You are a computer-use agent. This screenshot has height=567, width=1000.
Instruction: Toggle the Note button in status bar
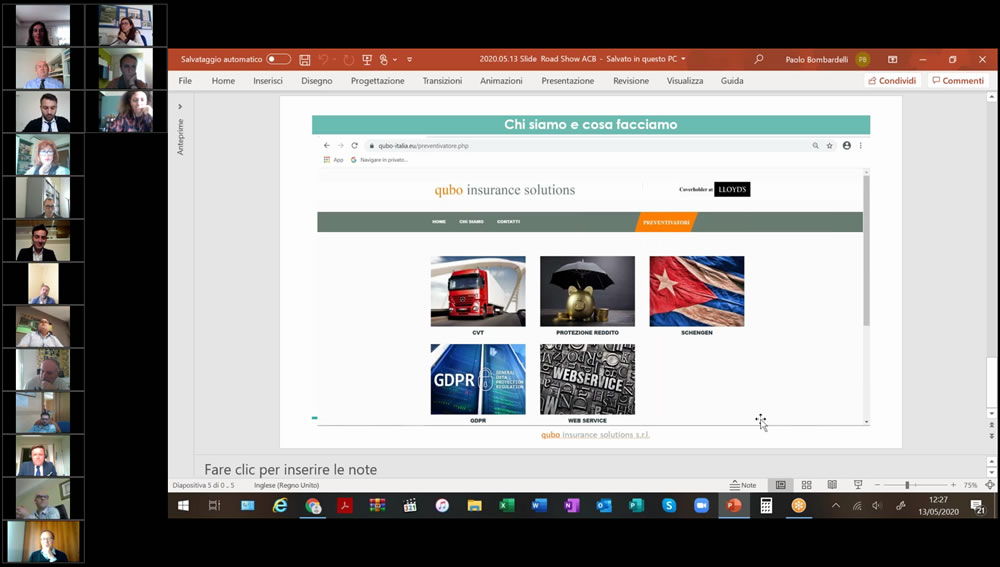point(743,485)
